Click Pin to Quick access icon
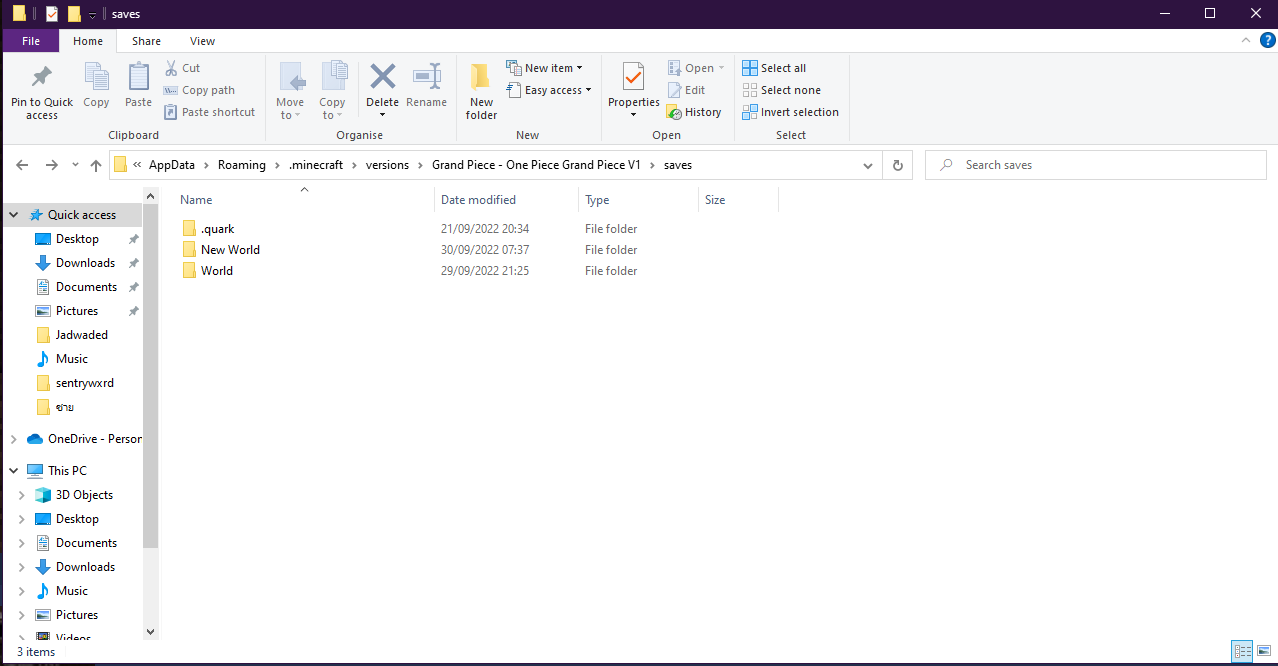1278x666 pixels. point(42,78)
